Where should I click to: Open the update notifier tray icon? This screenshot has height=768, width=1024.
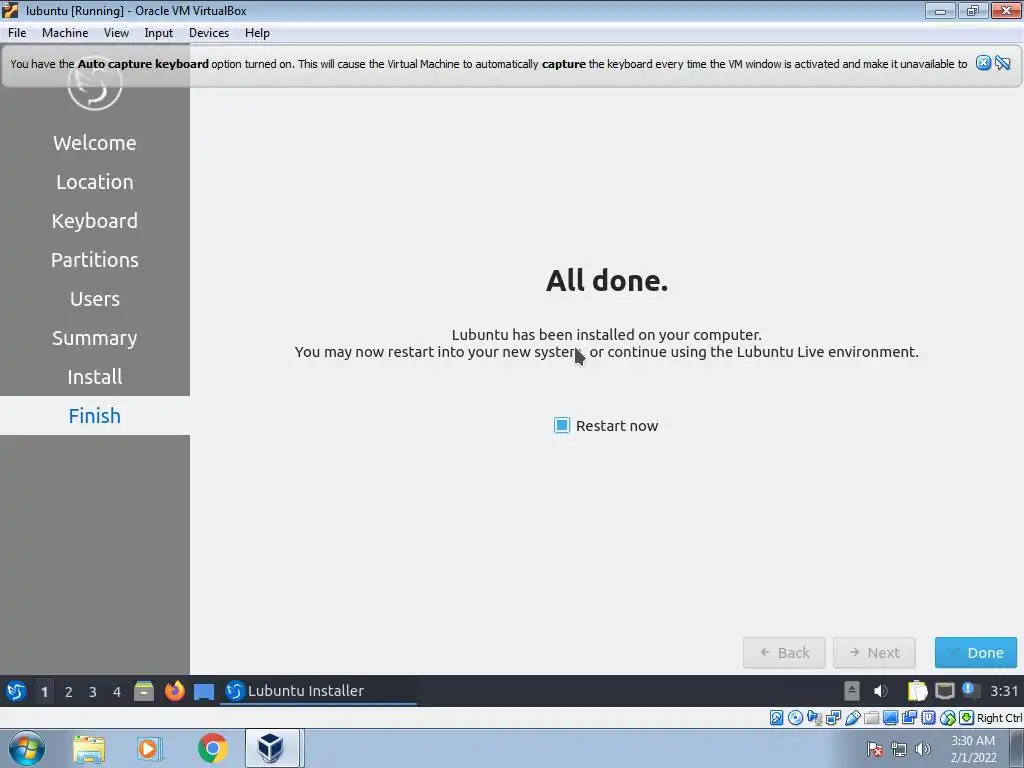click(x=970, y=690)
